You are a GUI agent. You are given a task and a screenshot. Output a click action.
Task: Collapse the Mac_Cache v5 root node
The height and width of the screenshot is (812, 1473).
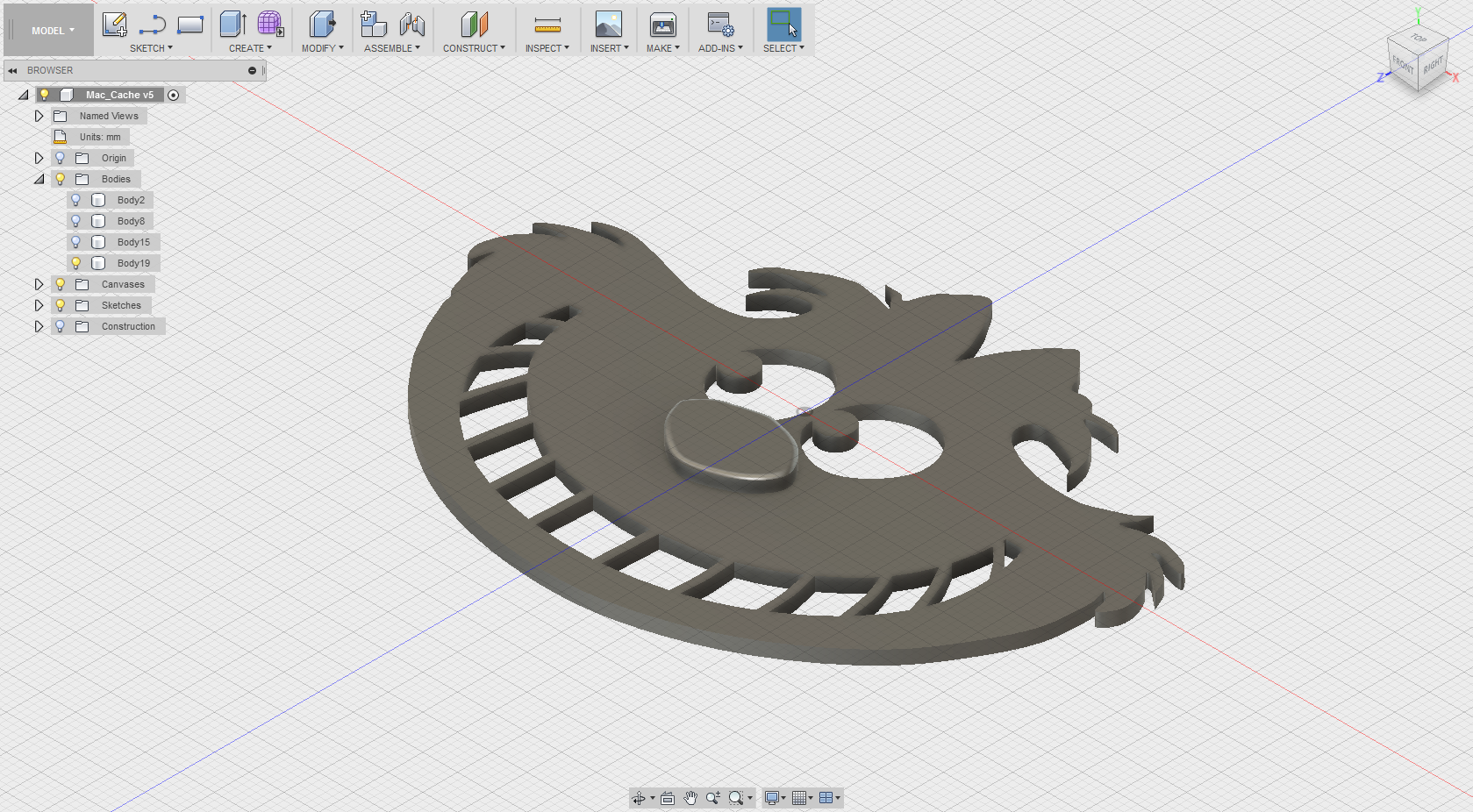[24, 95]
